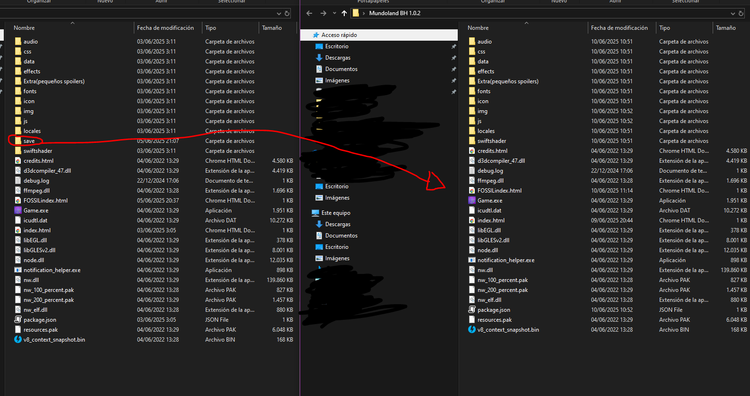Click credits.html Chrome icon in left Explorer window
750x396 pixels.
pyautogui.click(x=18, y=161)
